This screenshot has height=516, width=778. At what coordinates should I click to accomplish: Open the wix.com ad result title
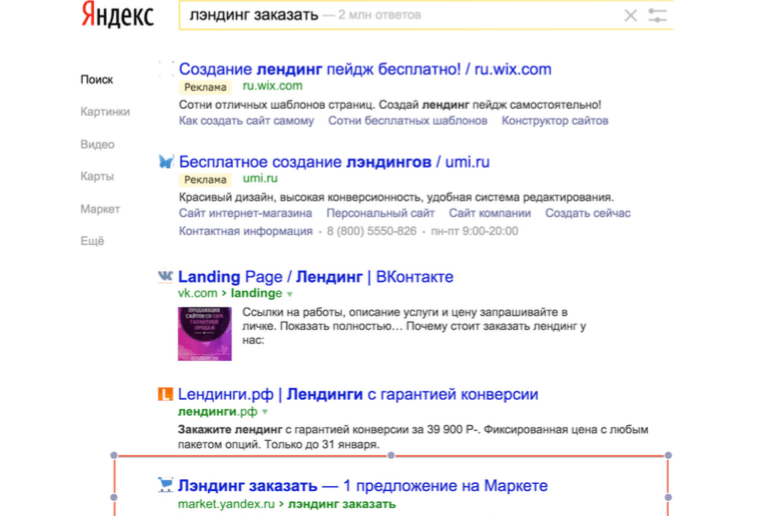click(x=365, y=69)
